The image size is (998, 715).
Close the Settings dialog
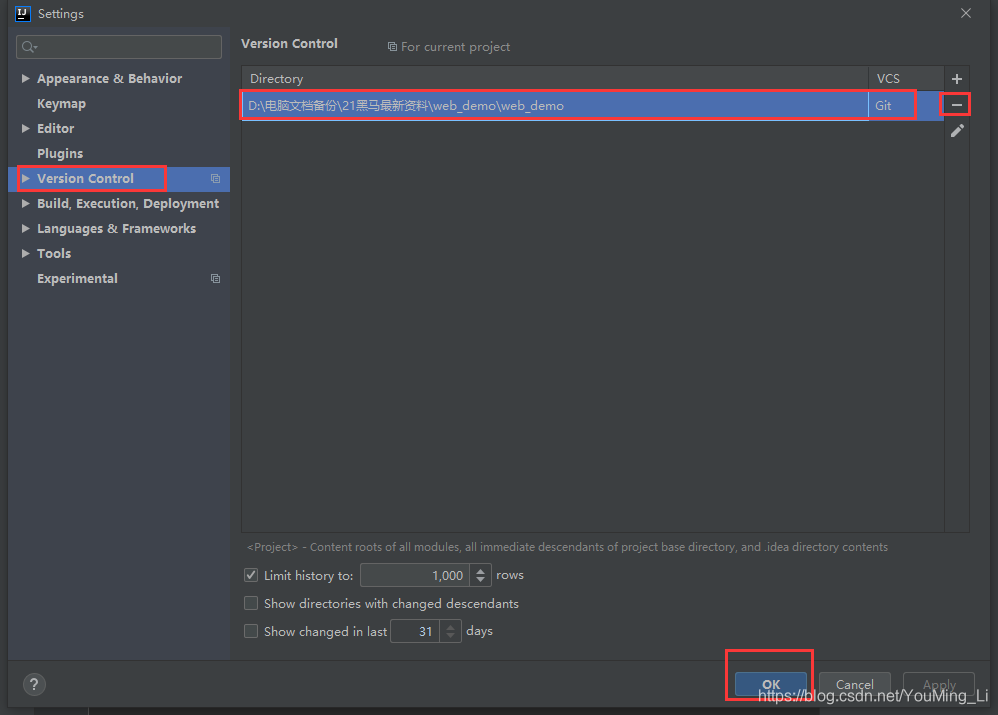966,13
